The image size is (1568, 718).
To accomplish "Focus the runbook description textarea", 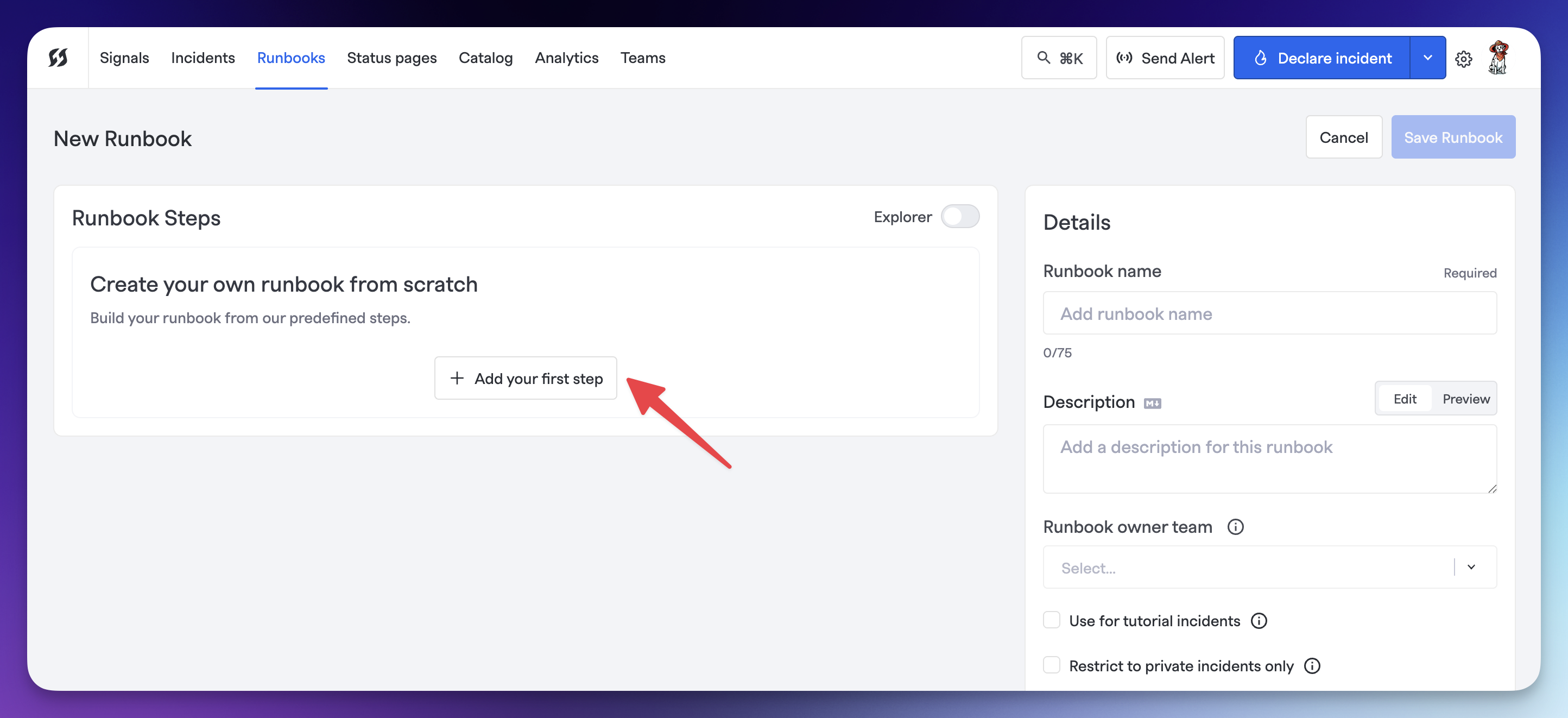I will tap(1270, 459).
